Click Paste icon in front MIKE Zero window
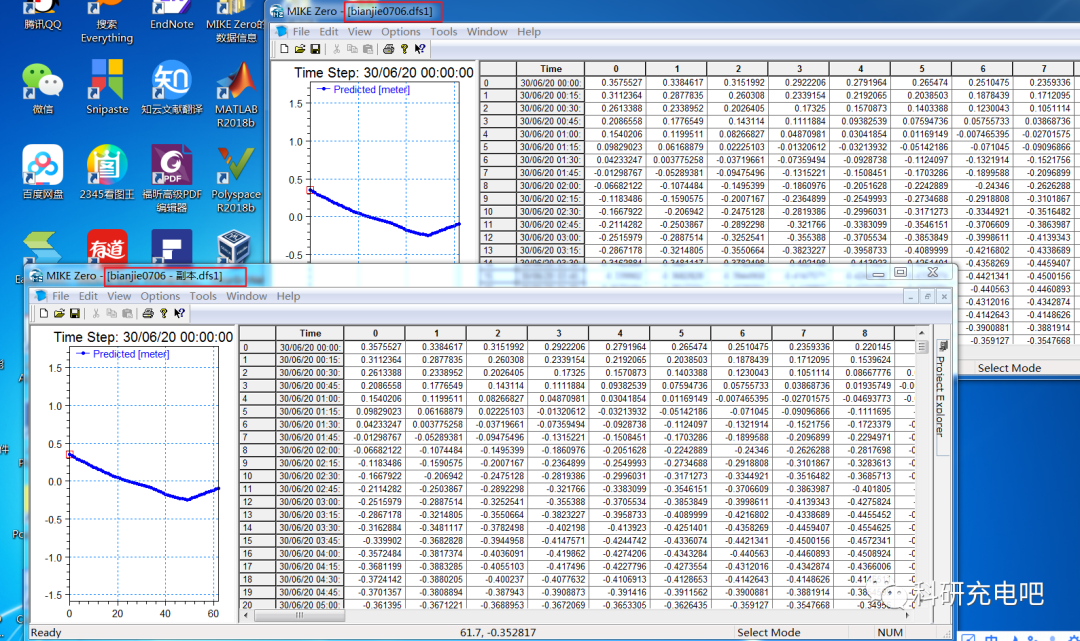 tap(127, 314)
